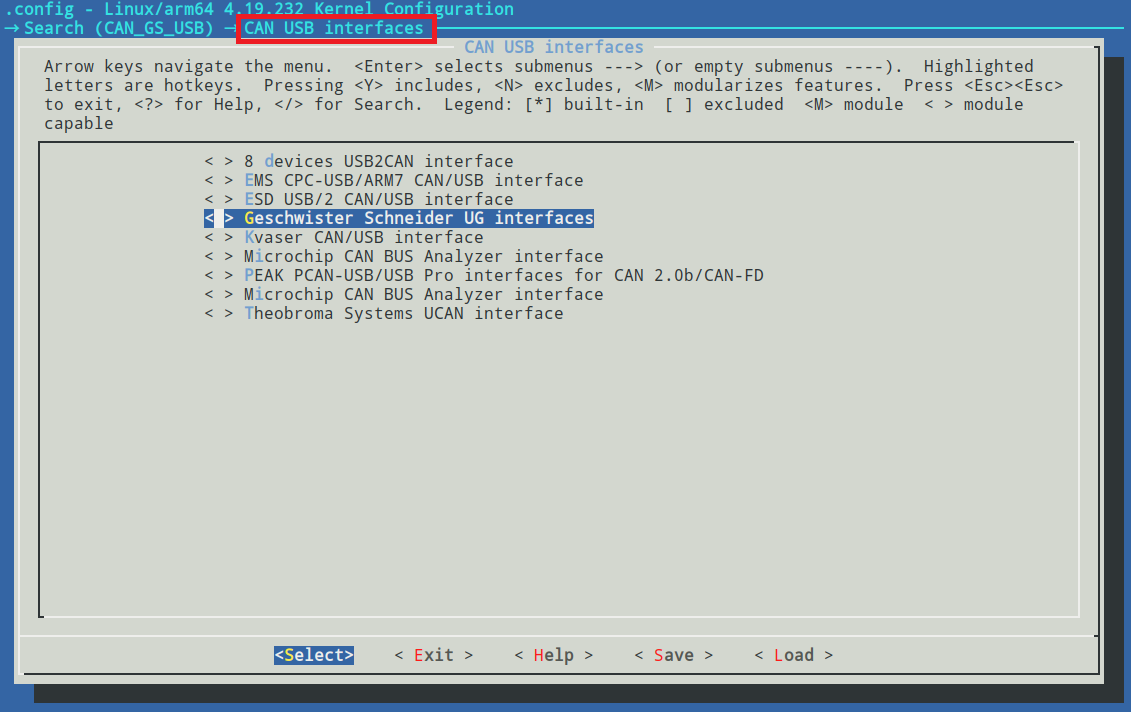Screen dimensions: 1131x712
Task: Open the CAN USB interfaces breadcrumb item
Action: pyautogui.click(x=335, y=28)
